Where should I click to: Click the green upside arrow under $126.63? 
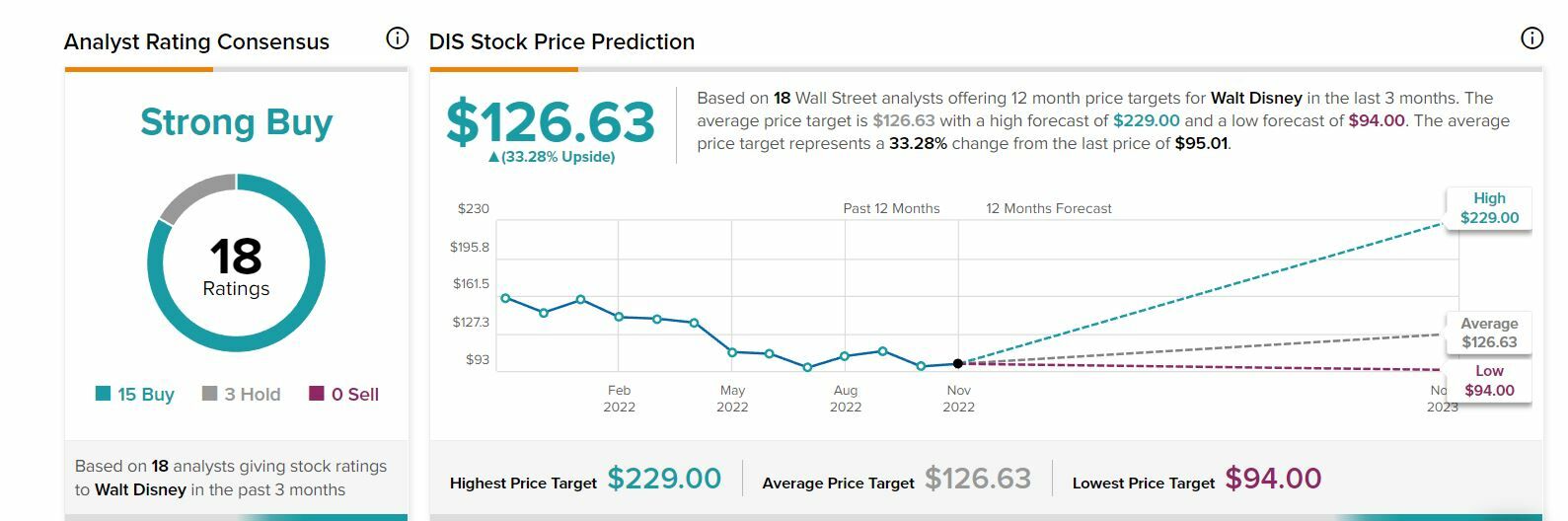(x=494, y=157)
